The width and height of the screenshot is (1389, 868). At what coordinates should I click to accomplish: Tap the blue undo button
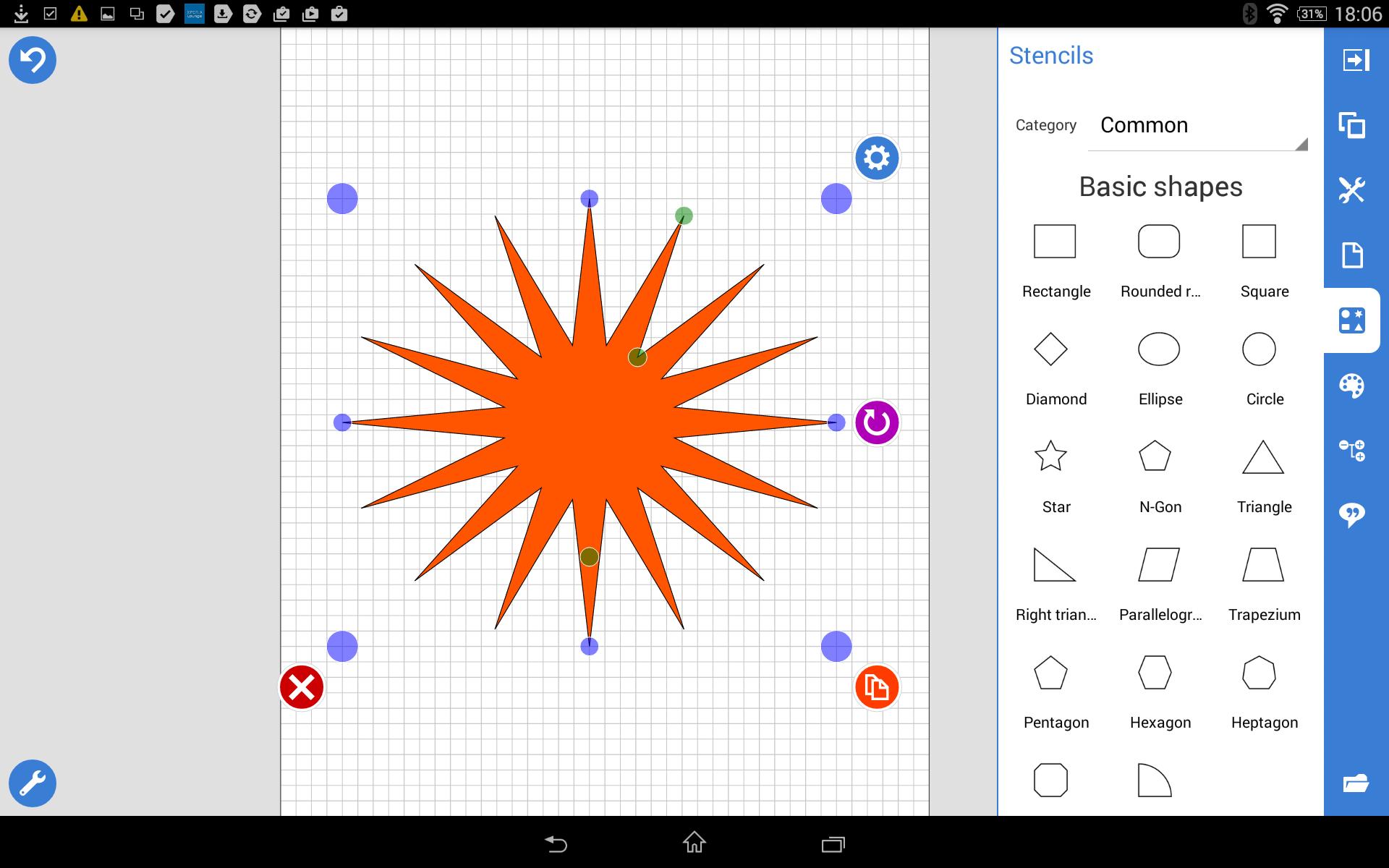tap(33, 60)
